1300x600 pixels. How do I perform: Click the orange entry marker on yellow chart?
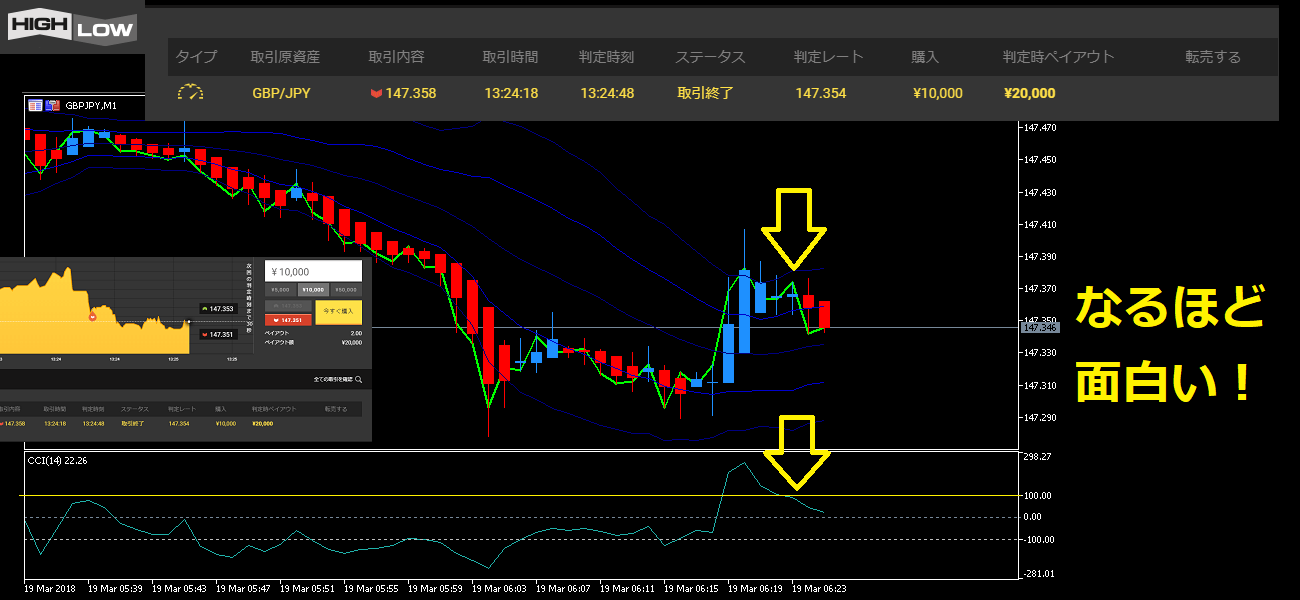click(x=92, y=317)
